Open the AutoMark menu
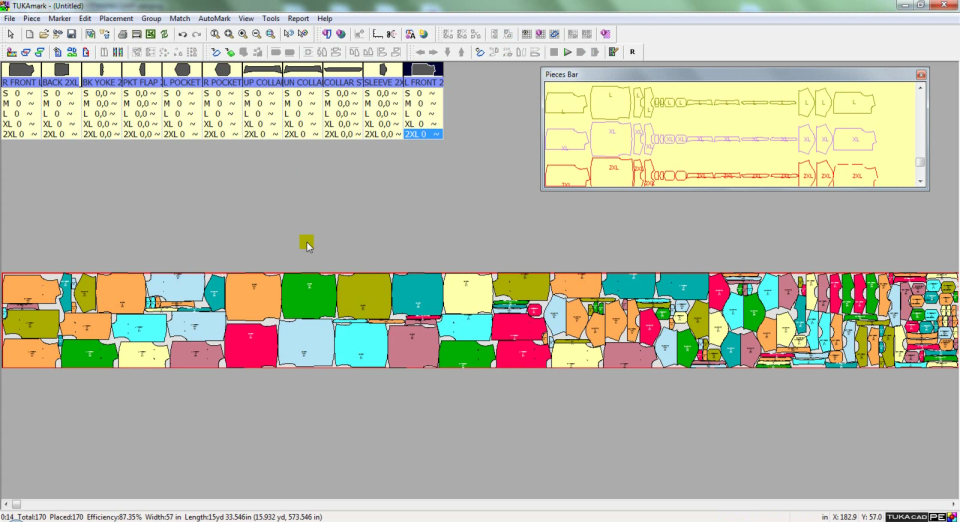Screen dimensions: 960x522 (214, 18)
